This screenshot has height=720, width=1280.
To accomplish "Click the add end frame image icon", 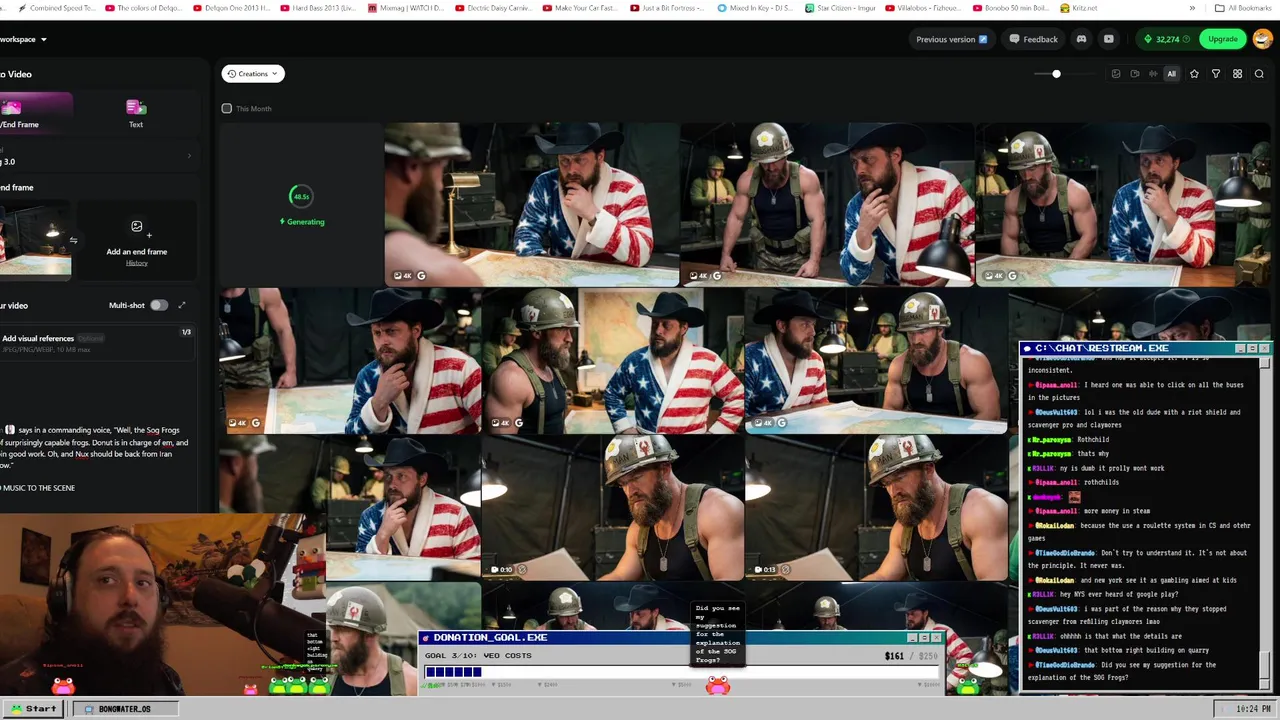I will tap(137, 227).
